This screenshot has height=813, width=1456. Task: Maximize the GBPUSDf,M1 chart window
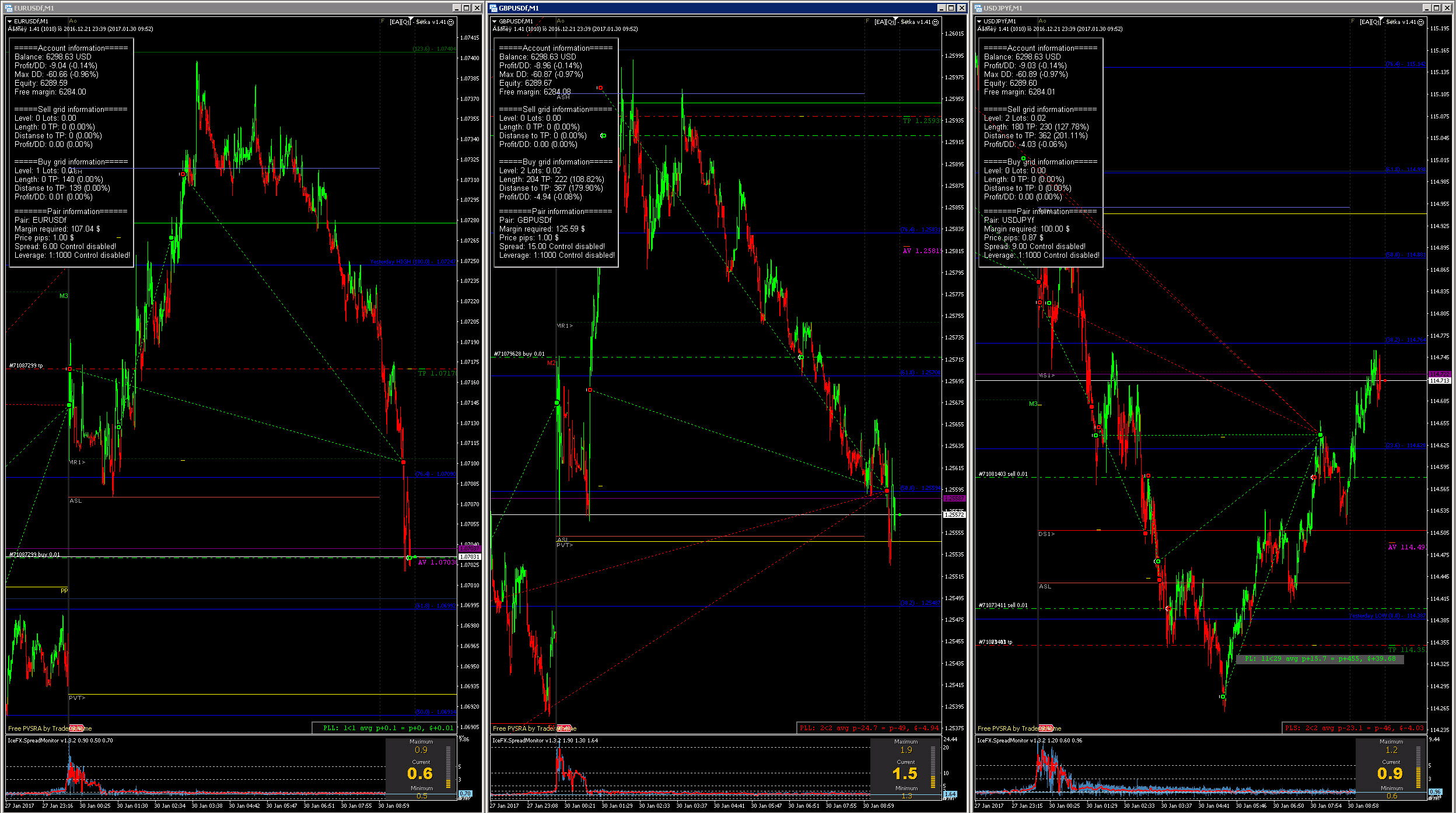coord(951,8)
